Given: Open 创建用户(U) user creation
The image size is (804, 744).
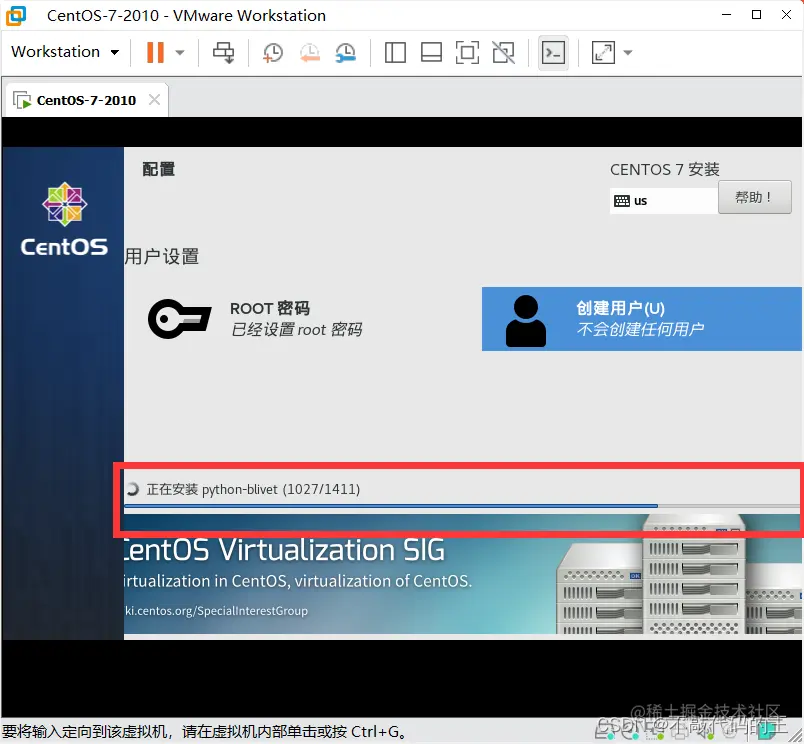Looking at the screenshot, I should (641, 318).
